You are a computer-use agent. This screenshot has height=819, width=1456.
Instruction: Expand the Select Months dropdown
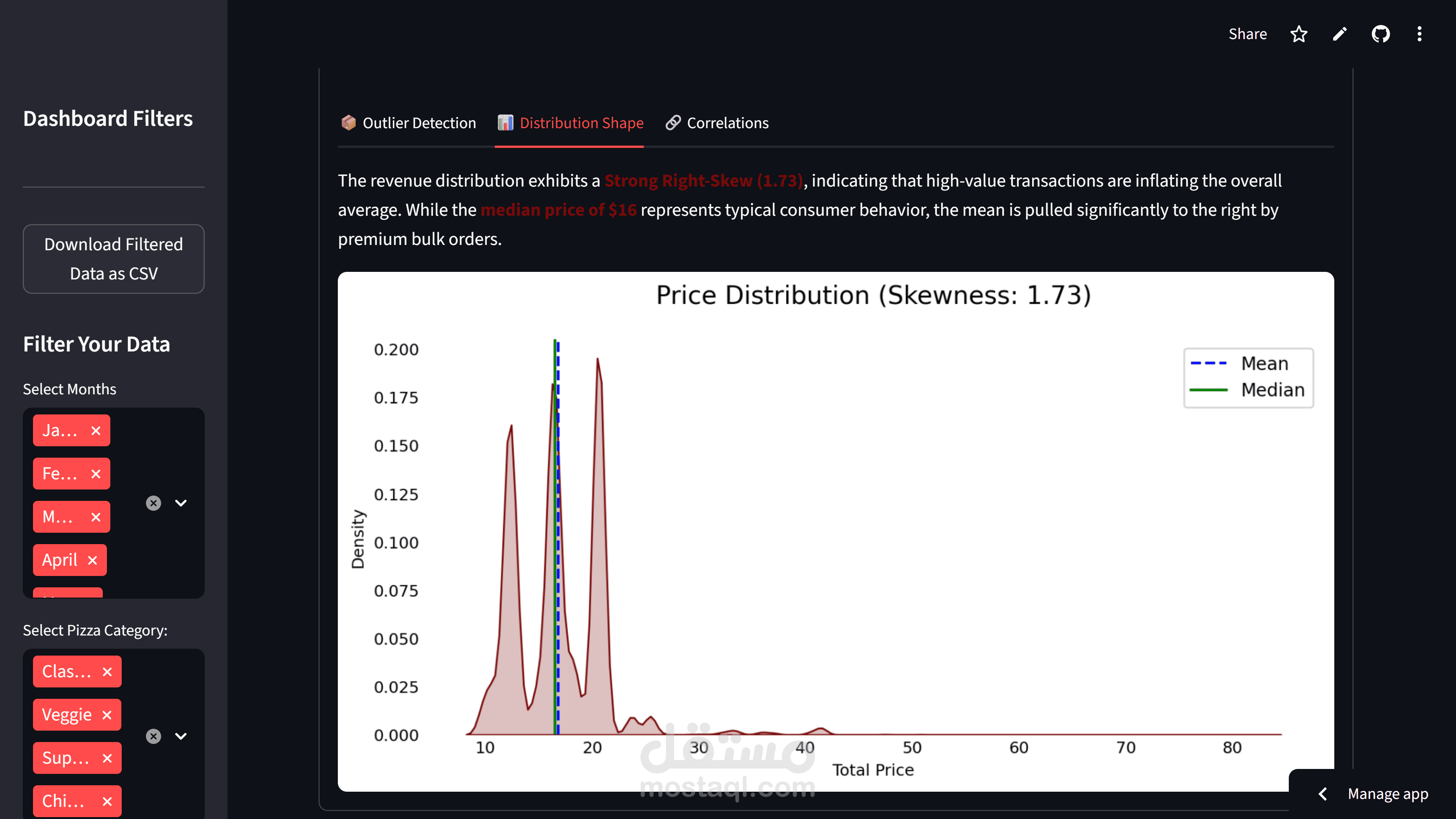[x=181, y=503]
